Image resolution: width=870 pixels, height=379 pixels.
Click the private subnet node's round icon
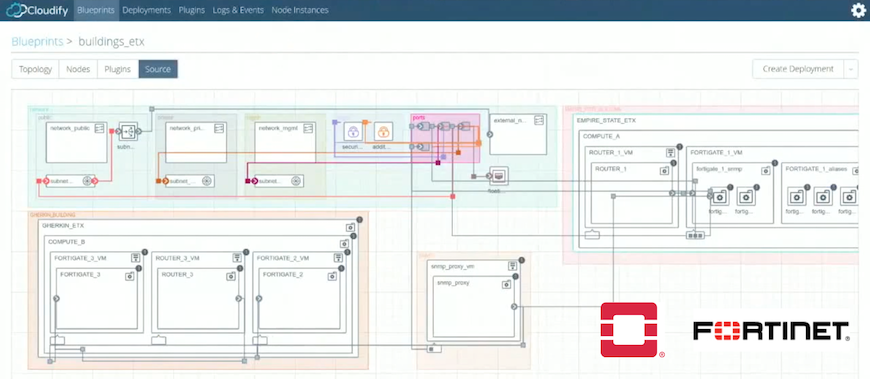206,181
